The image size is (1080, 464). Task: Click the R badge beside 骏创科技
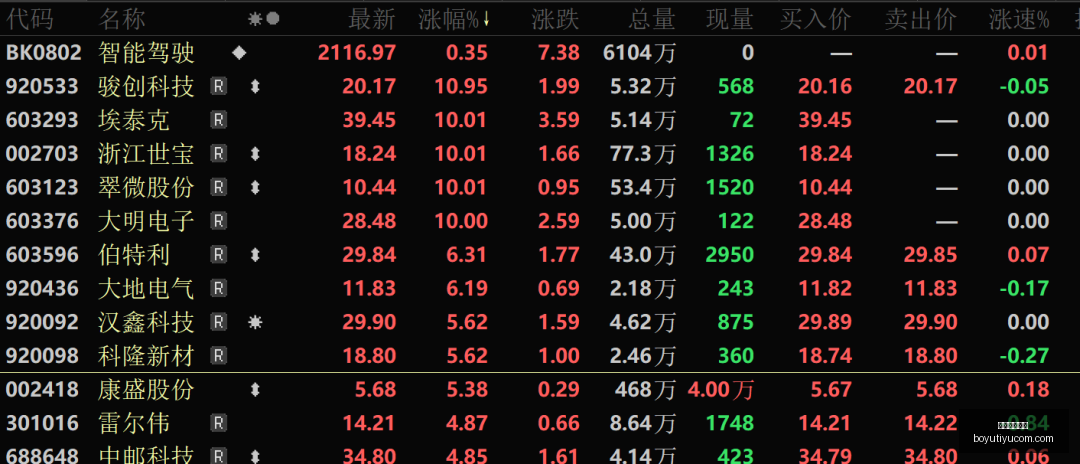point(218,87)
